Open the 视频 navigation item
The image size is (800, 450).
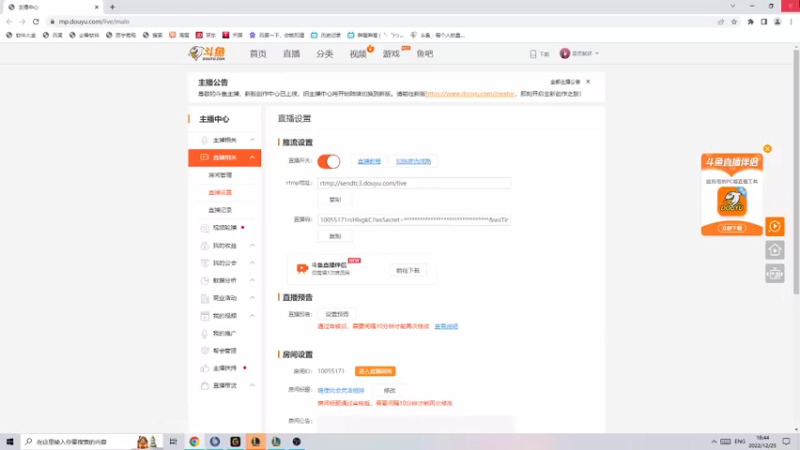coord(358,54)
